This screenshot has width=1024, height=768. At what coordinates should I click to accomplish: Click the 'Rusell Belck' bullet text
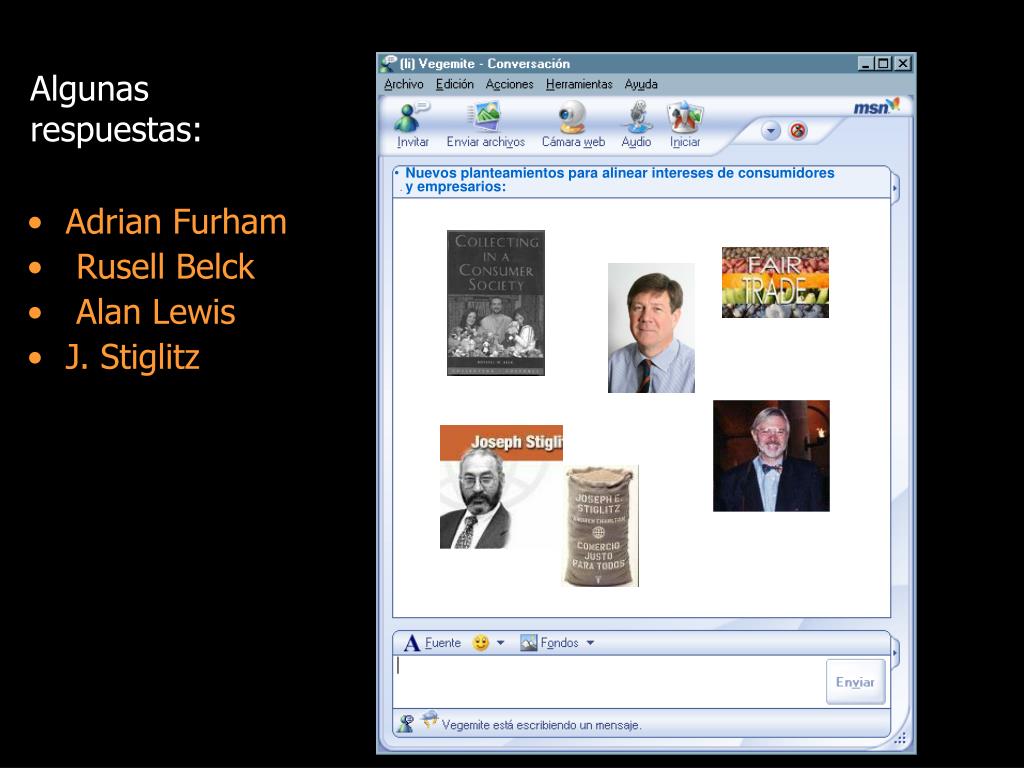[x=165, y=267]
